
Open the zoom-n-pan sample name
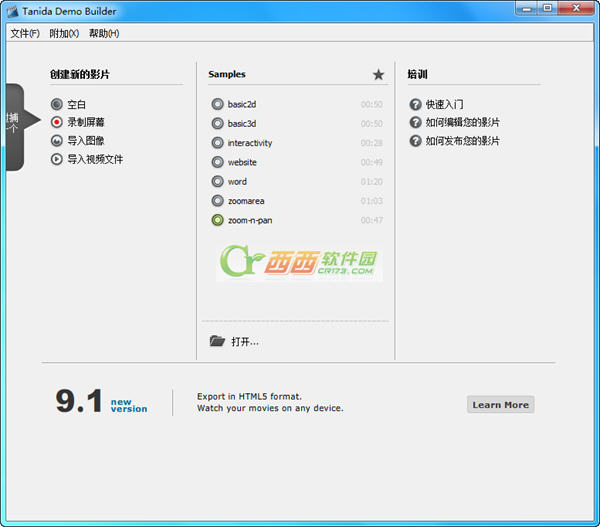[250, 220]
